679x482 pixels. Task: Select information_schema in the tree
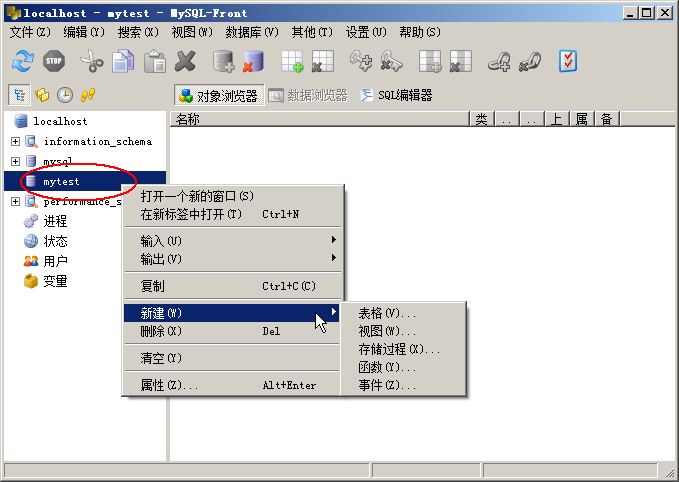[98, 142]
